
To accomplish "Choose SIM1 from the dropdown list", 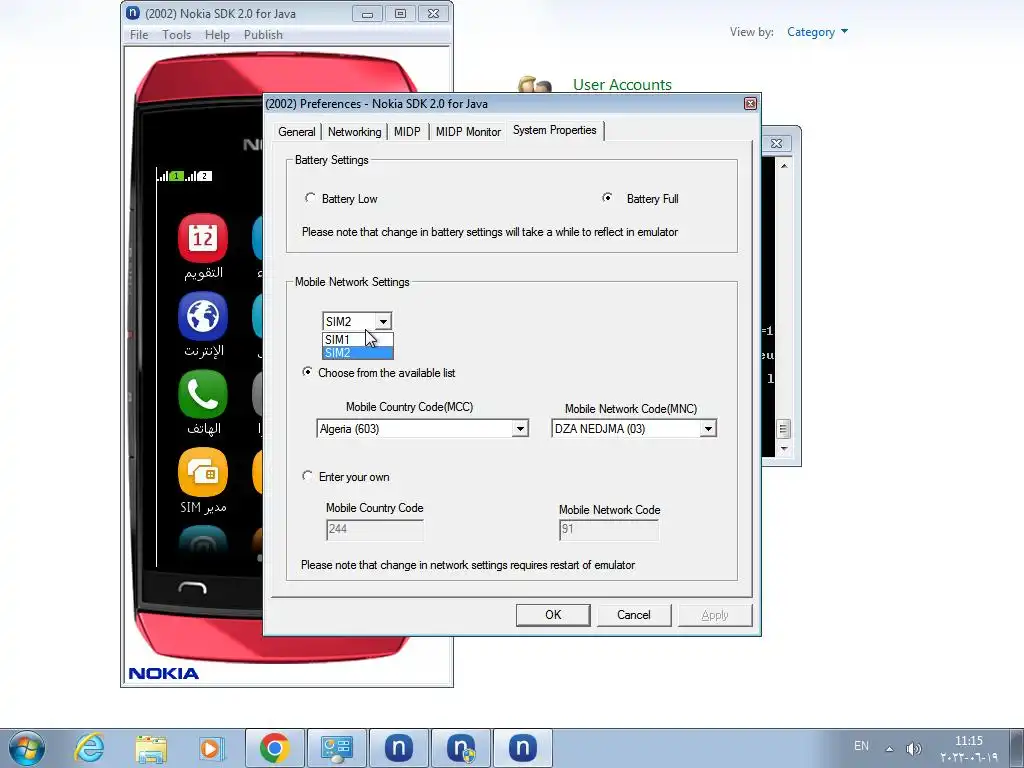I will tap(357, 340).
